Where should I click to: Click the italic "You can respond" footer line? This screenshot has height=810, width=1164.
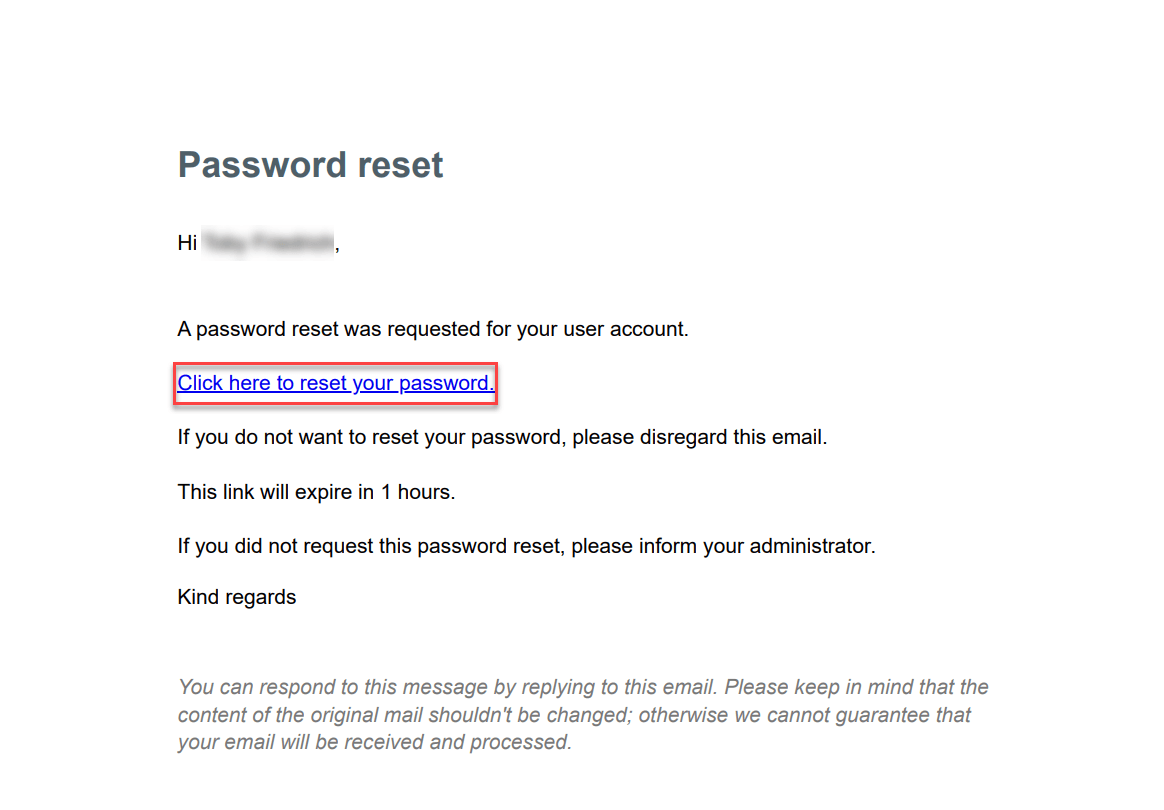click(582, 687)
